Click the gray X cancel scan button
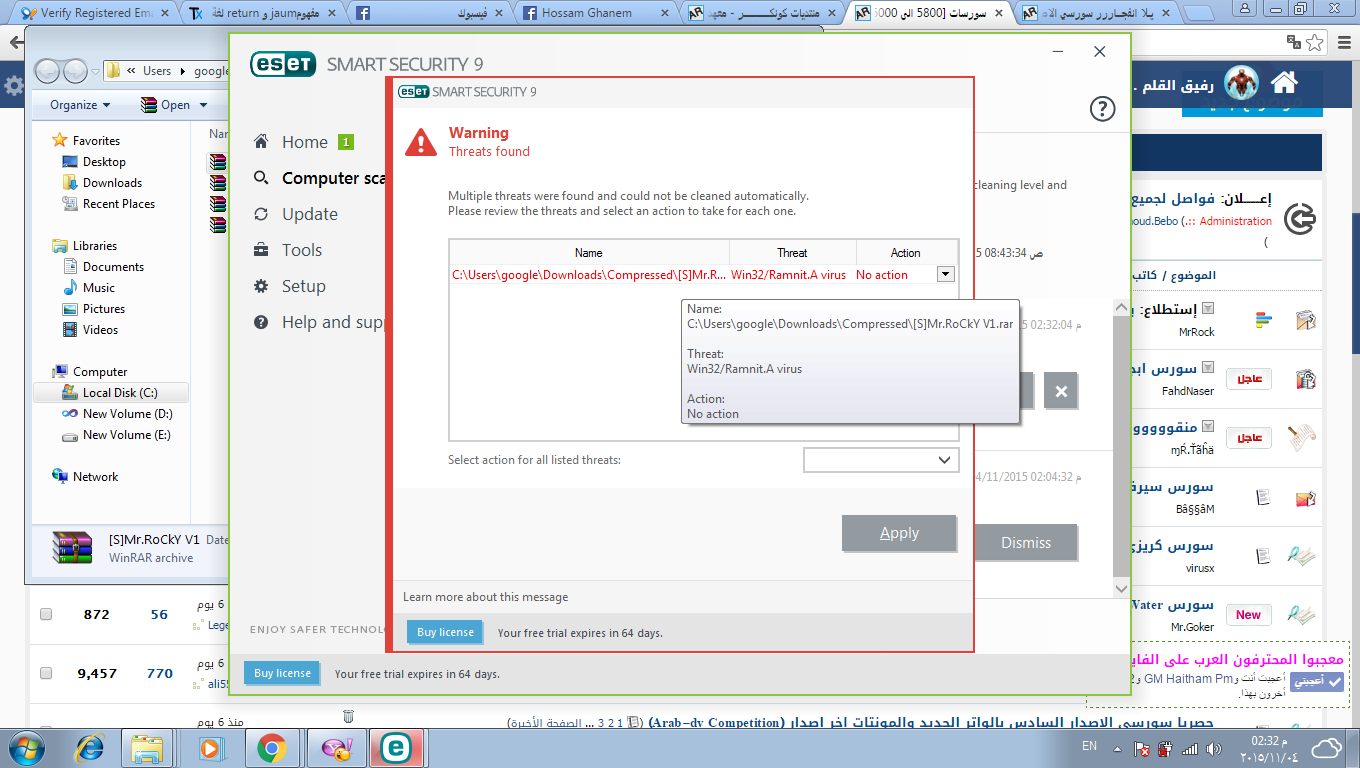The width and height of the screenshot is (1360, 768). click(1060, 391)
